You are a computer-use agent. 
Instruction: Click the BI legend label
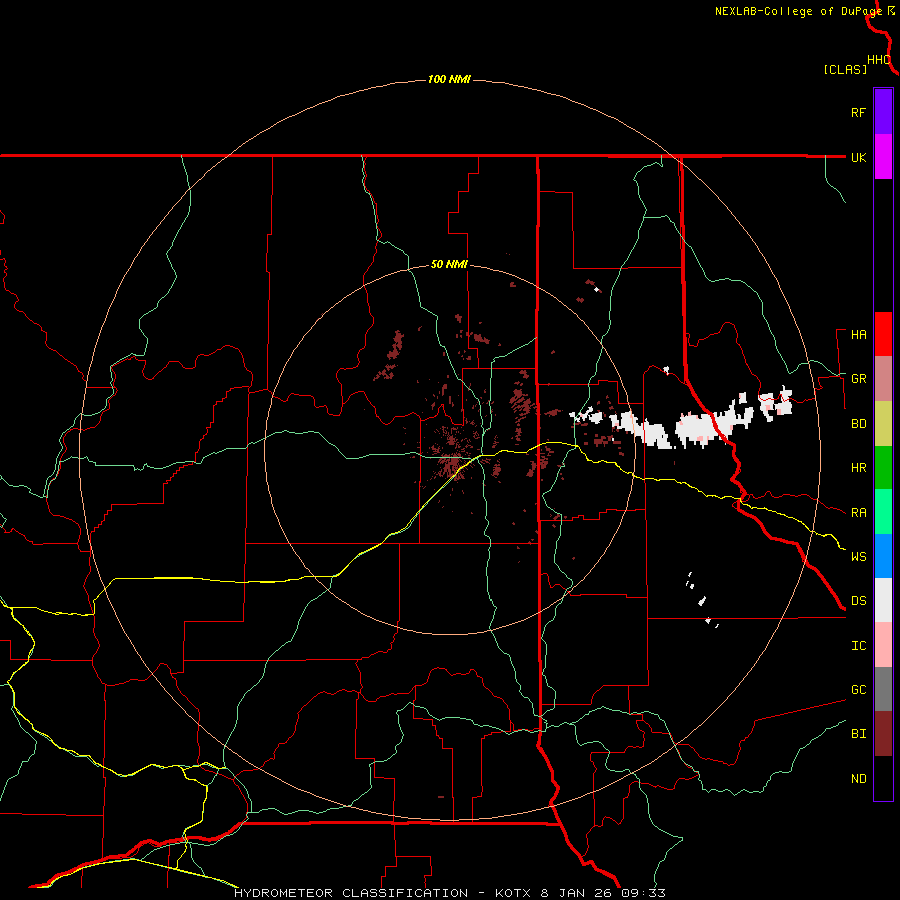858,734
